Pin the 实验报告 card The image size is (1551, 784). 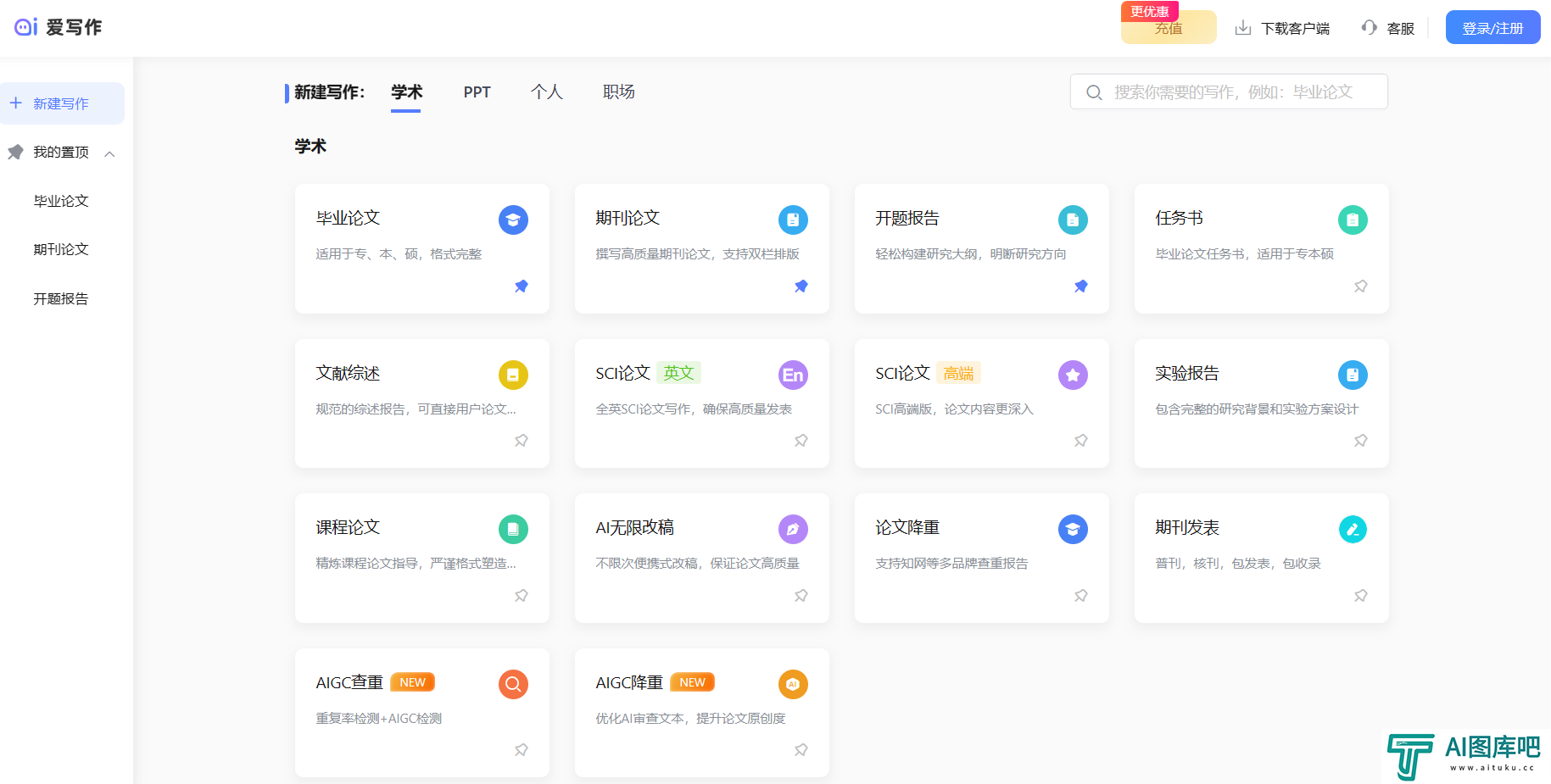click(1361, 441)
